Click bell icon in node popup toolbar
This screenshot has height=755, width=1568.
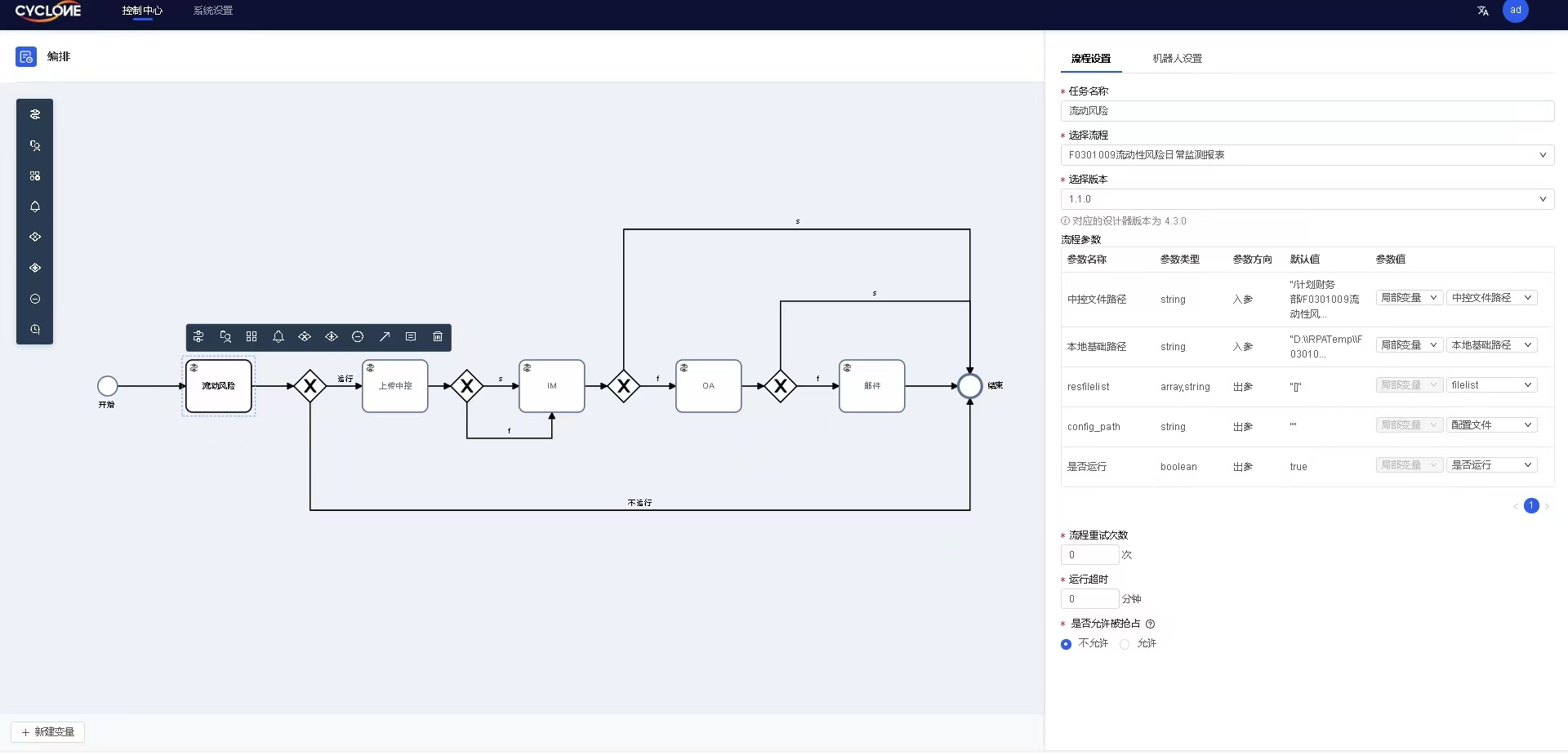(278, 336)
